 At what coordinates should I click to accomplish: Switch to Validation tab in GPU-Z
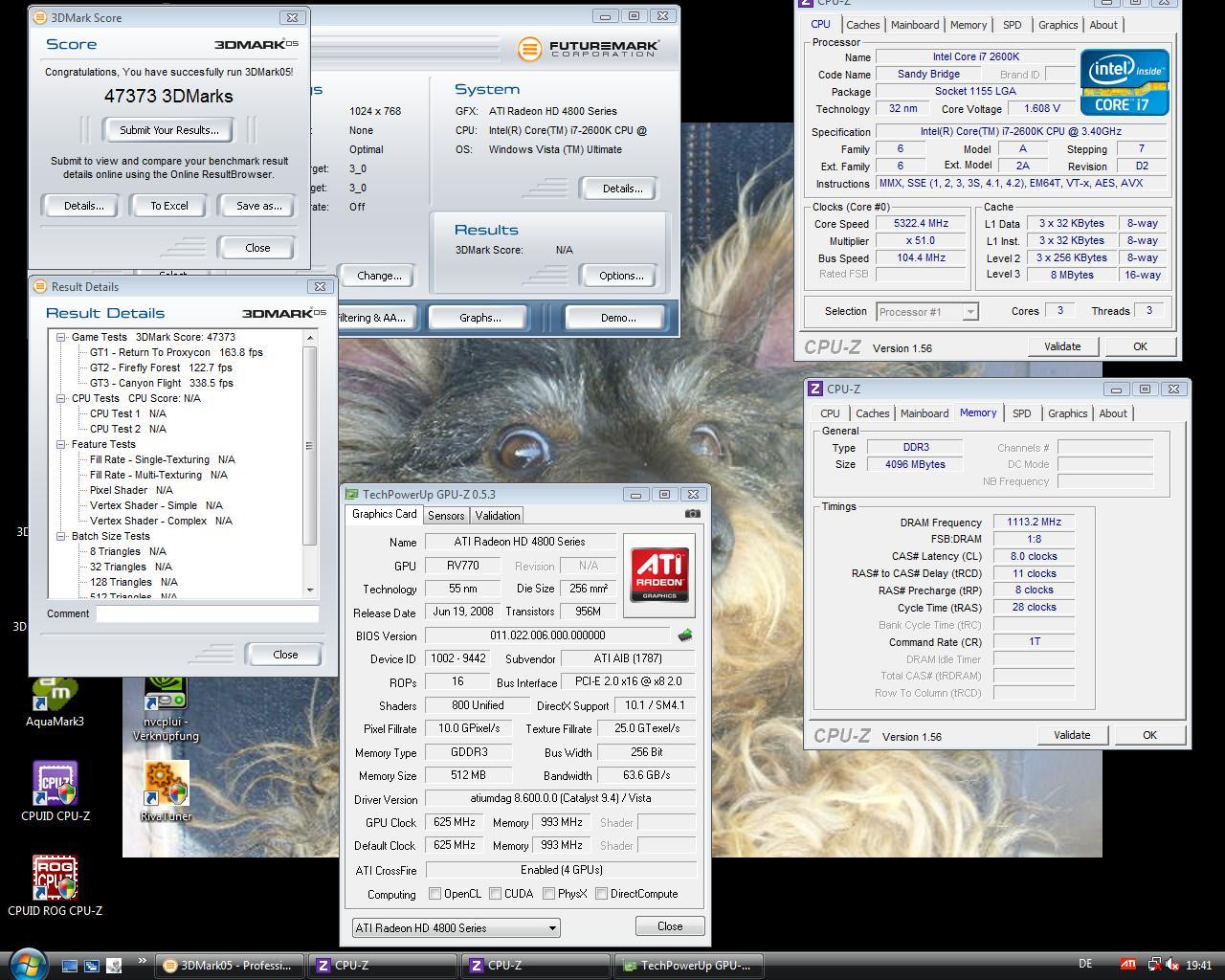(x=498, y=515)
